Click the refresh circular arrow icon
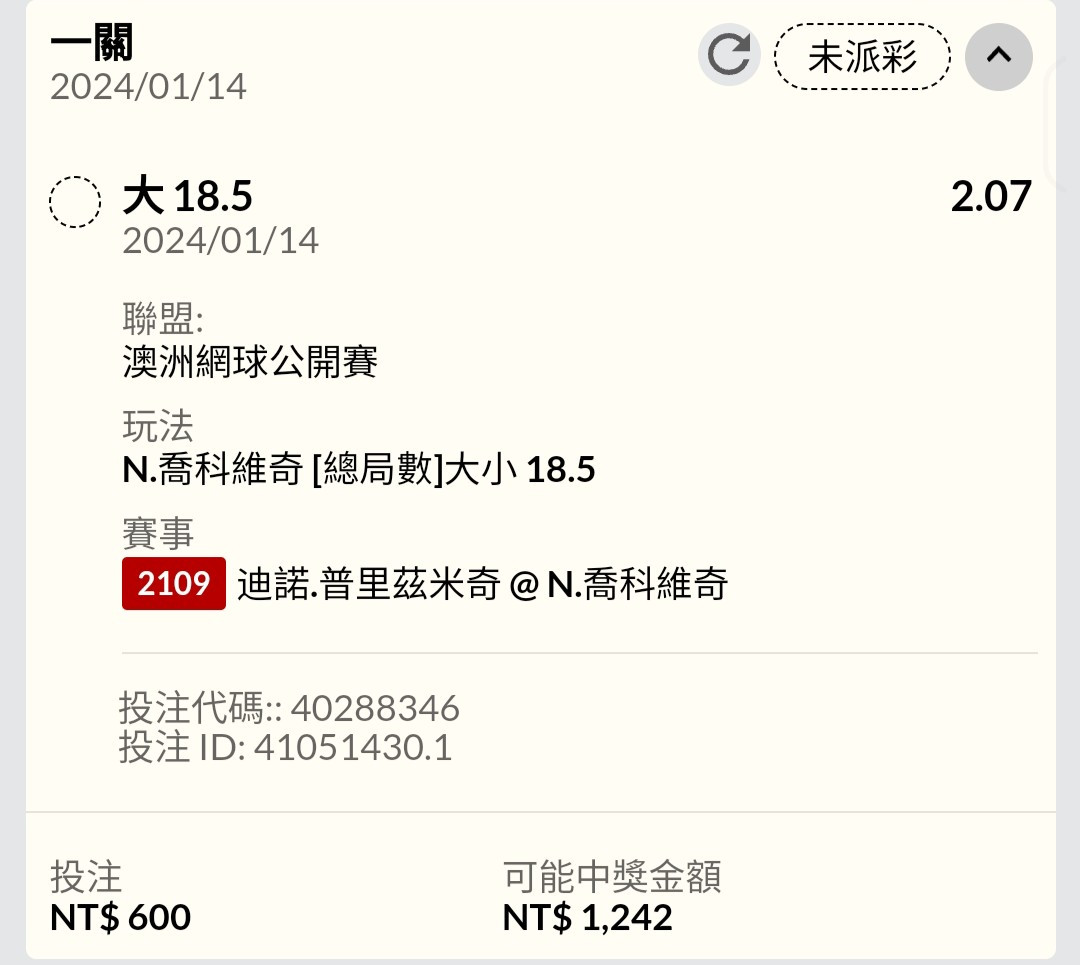 coord(729,55)
